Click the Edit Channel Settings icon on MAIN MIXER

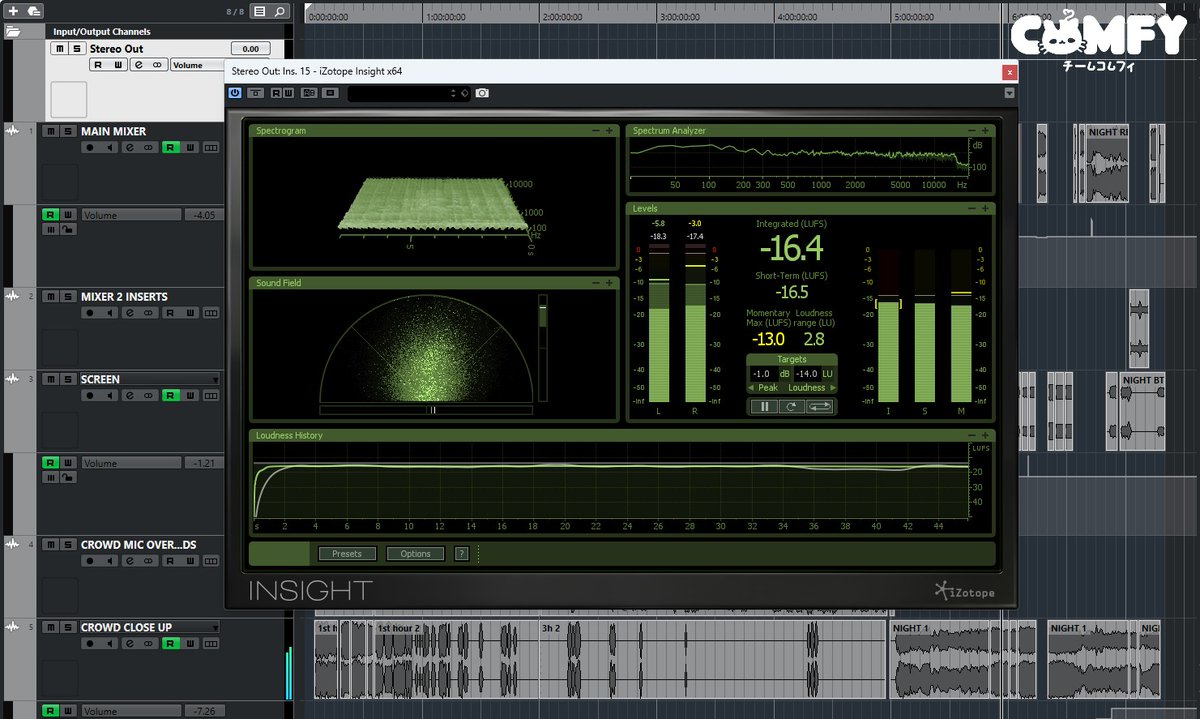coord(129,147)
